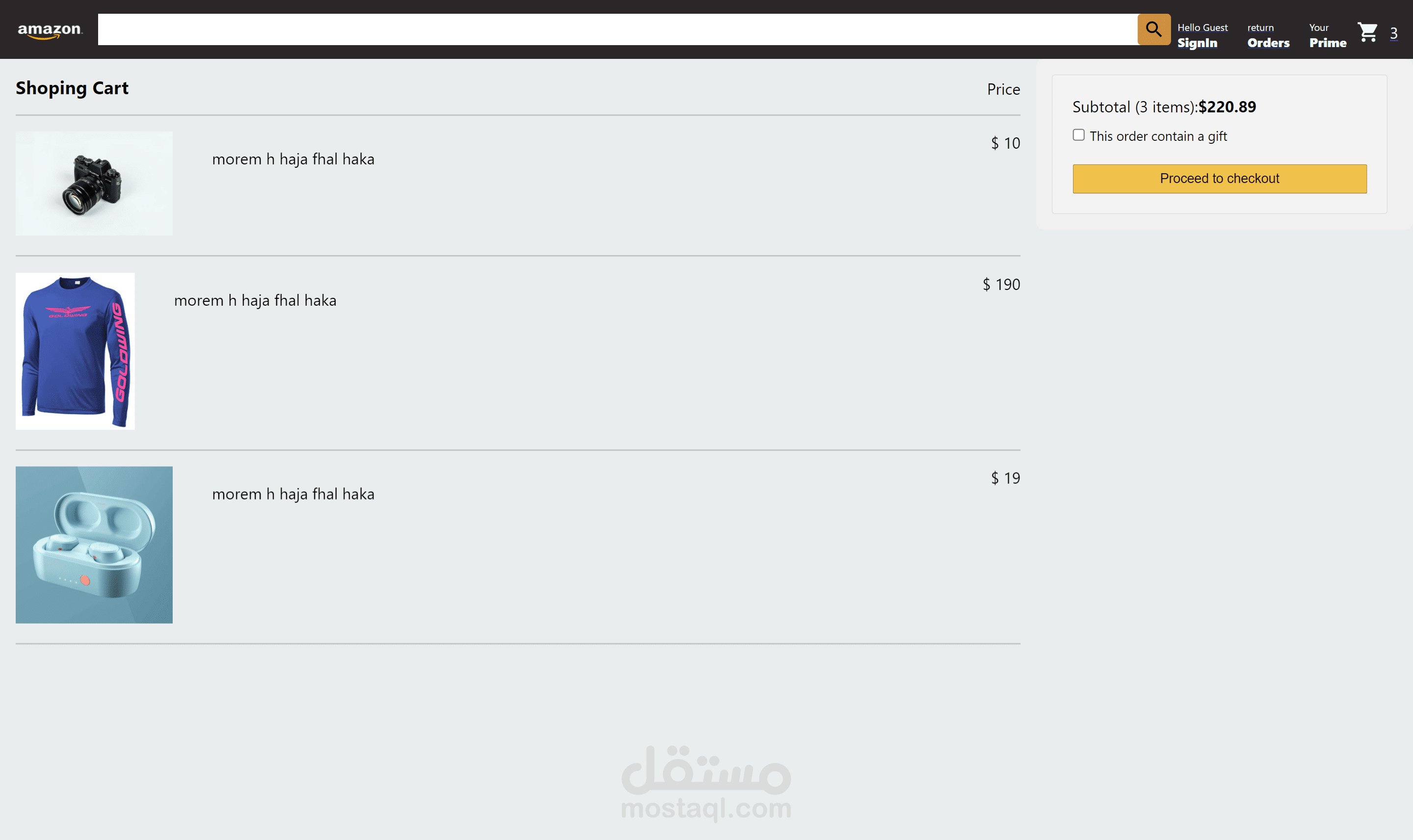Image resolution: width=1413 pixels, height=840 pixels.
Task: Focus the header search input field
Action: [617, 29]
